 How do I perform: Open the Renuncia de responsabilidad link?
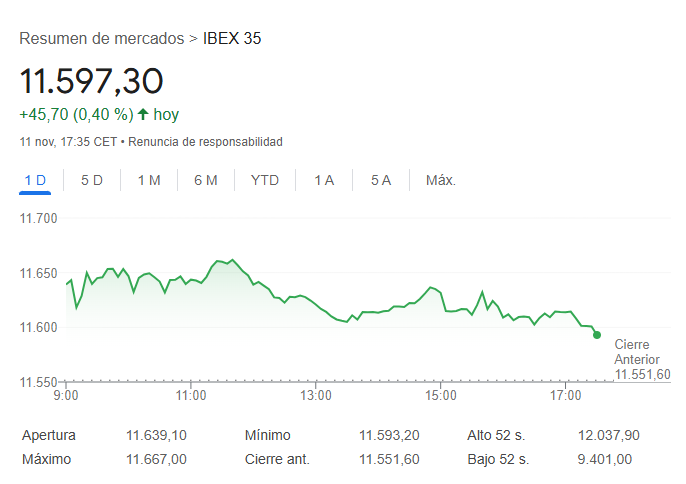click(x=205, y=142)
